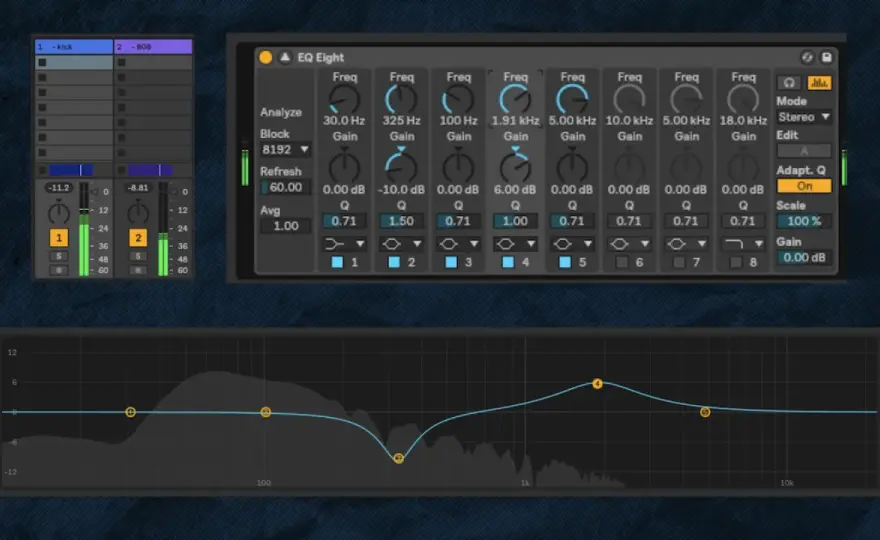Select EQ node 2 at the dip
This screenshot has height=540, width=880.
click(398, 459)
